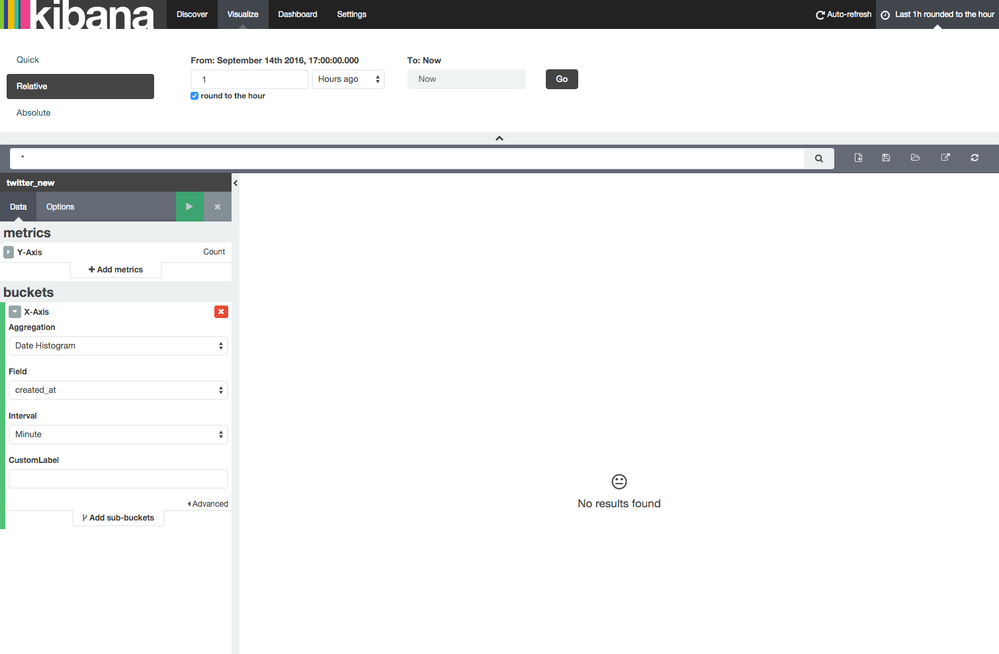Open the Aggregation dropdown
Image resolution: width=999 pixels, height=654 pixels.
click(x=118, y=346)
